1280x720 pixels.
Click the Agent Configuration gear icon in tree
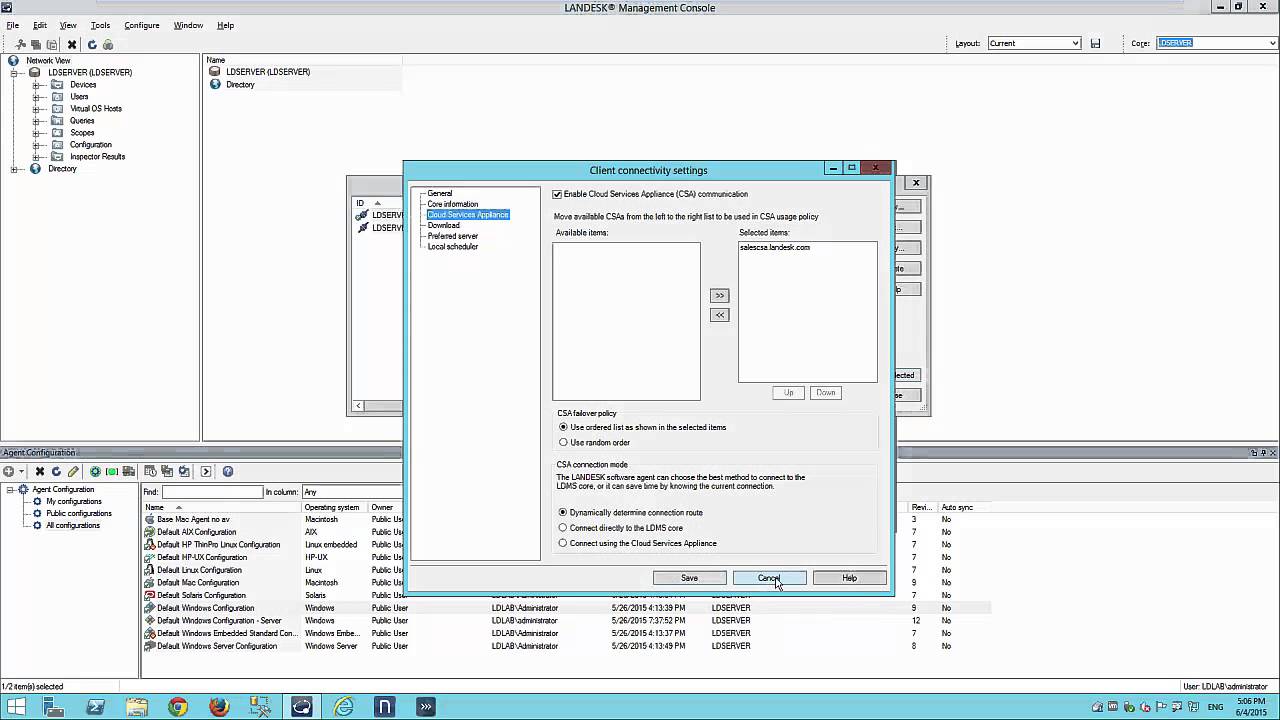(x=23, y=489)
